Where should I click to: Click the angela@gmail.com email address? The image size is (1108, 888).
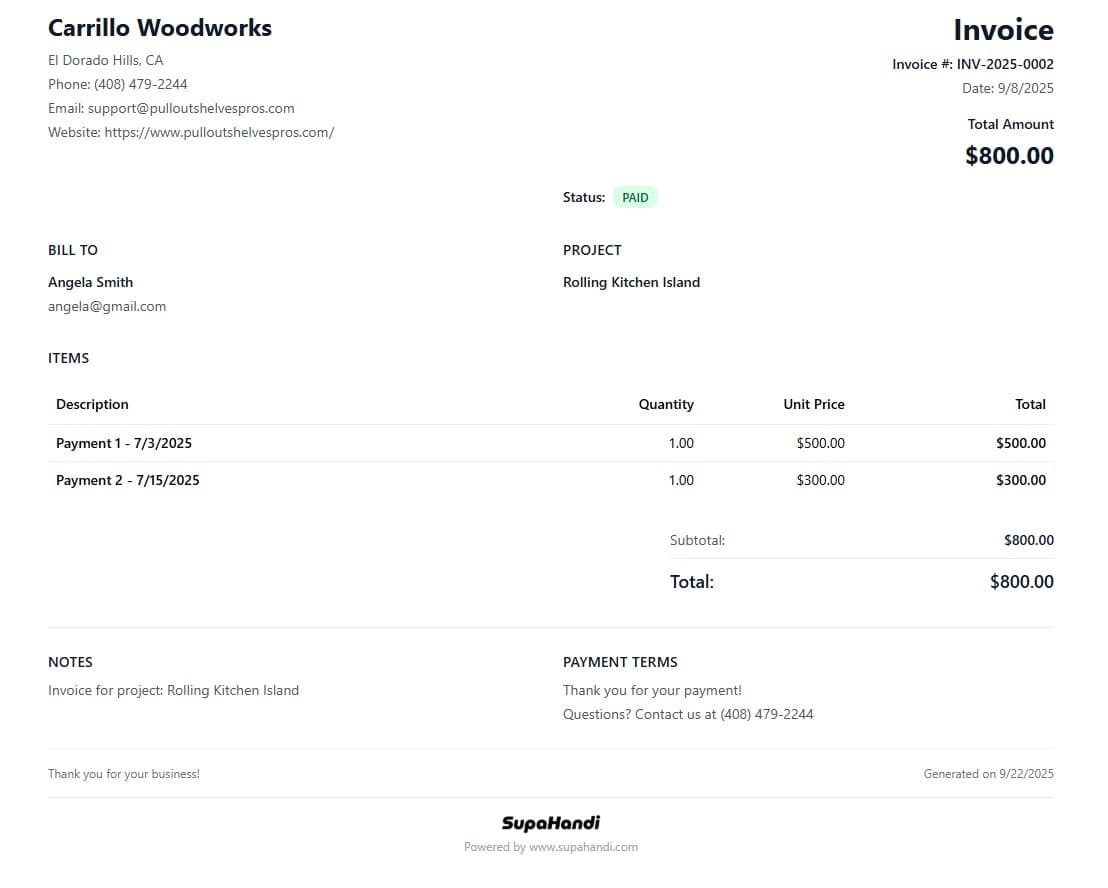click(x=107, y=306)
